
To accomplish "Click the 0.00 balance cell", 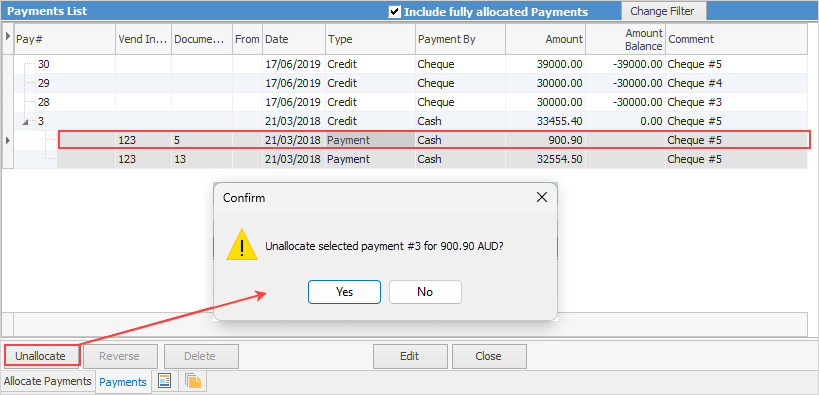I will pyautogui.click(x=625, y=121).
